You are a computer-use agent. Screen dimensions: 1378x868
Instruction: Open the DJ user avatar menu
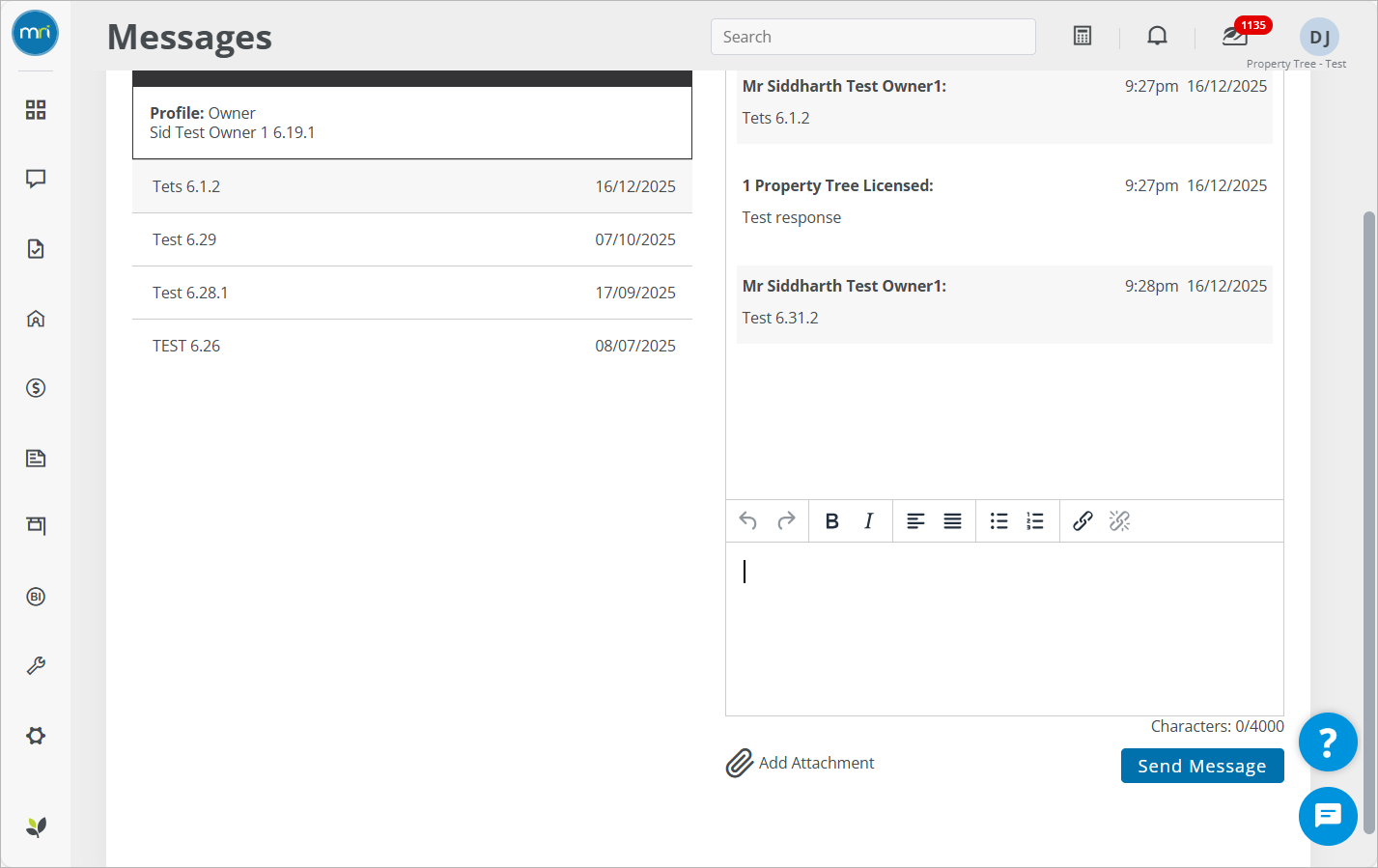pyautogui.click(x=1319, y=37)
